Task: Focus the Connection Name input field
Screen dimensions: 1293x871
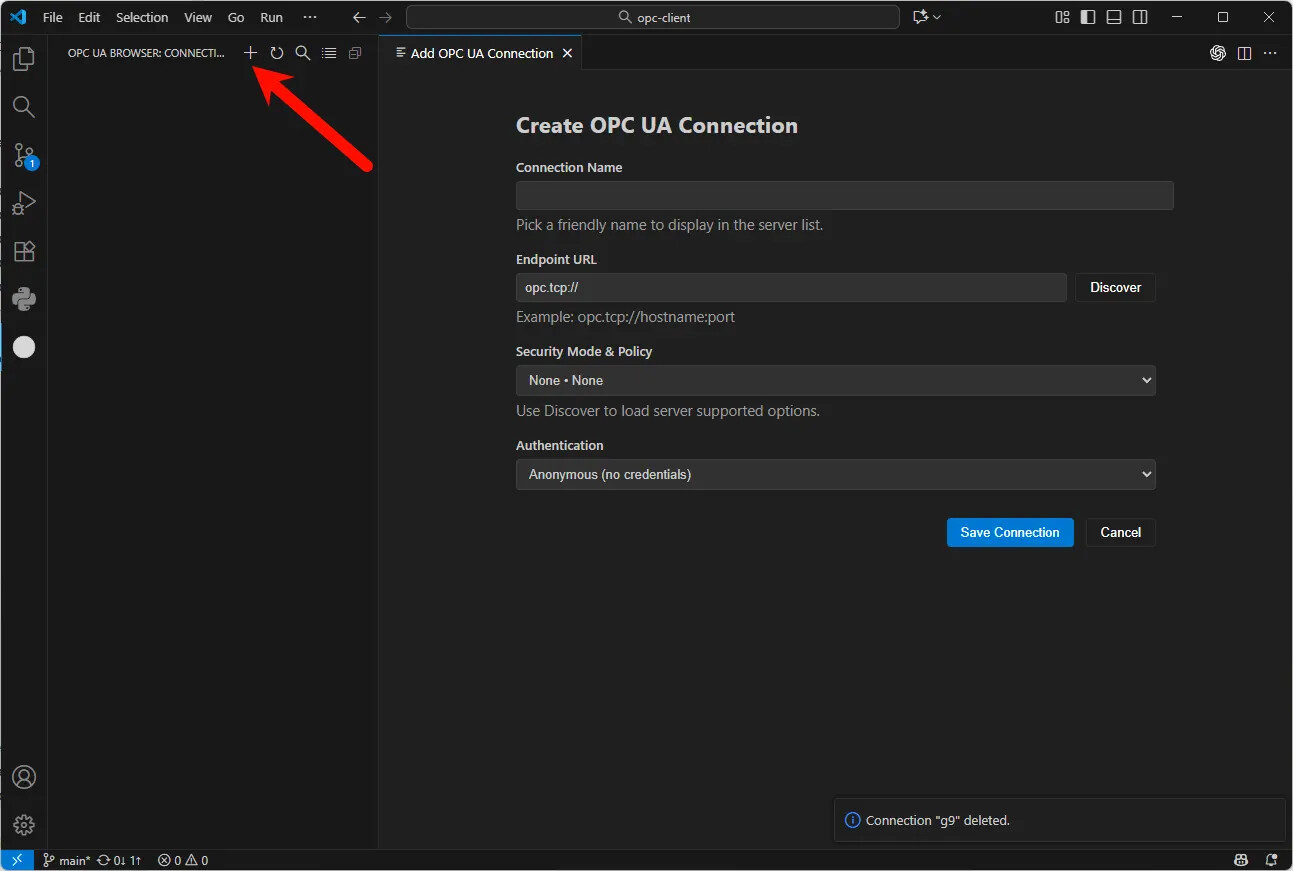Action: pos(844,195)
